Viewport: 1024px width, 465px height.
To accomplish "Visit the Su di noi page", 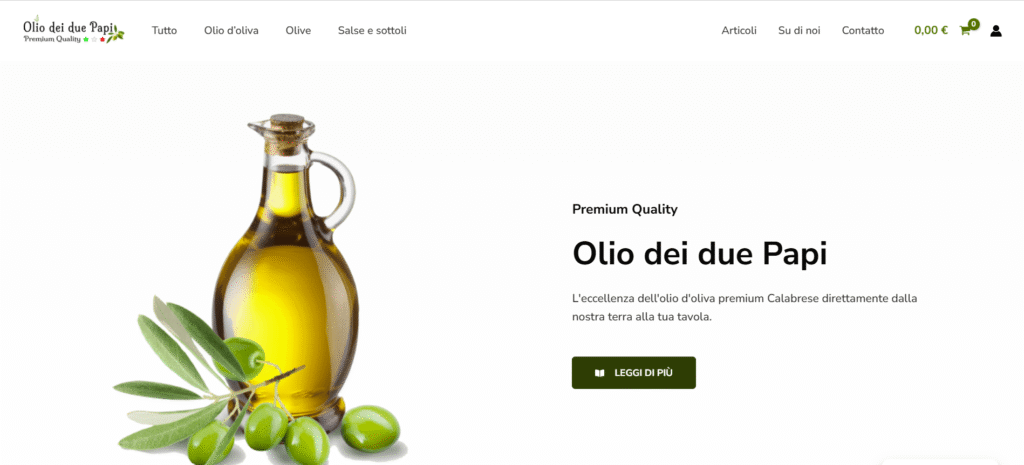I will (x=799, y=31).
